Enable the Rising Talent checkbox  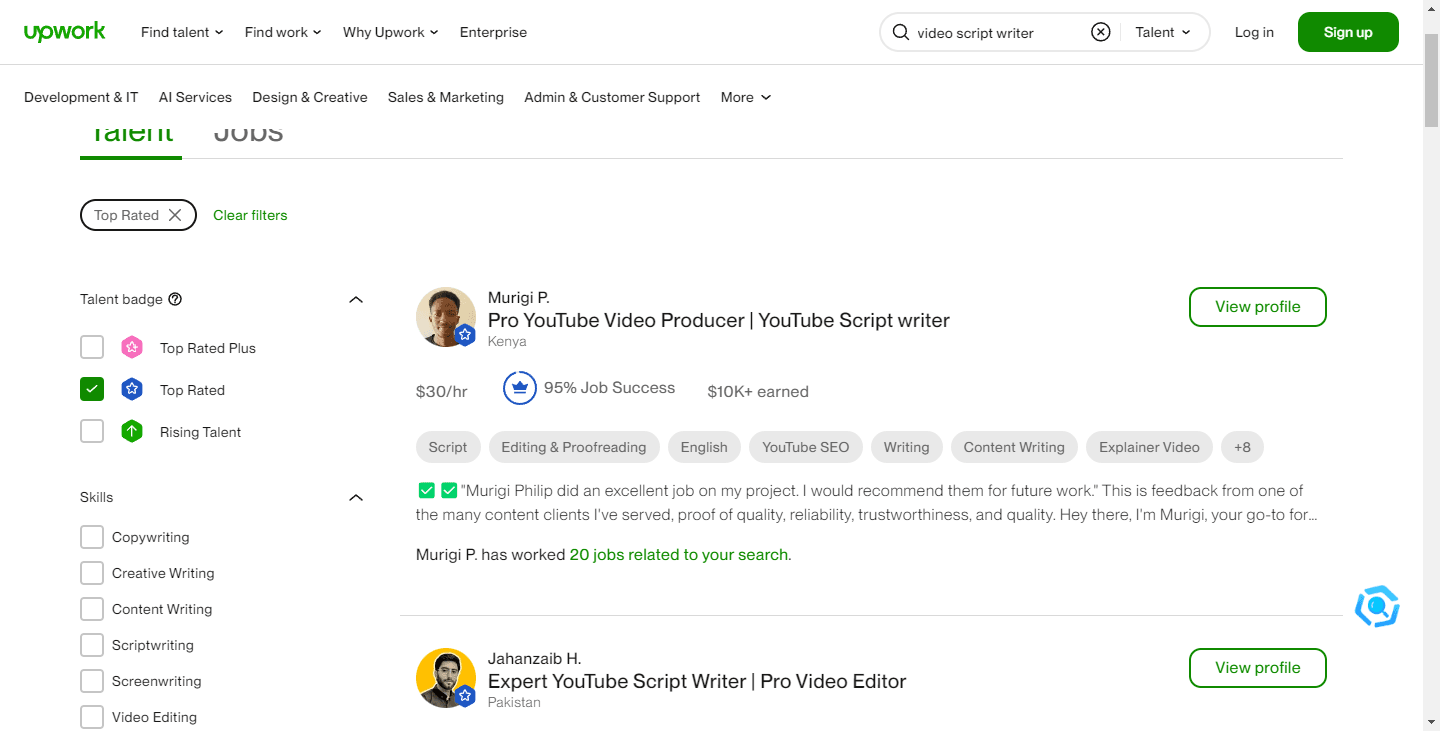(x=92, y=431)
